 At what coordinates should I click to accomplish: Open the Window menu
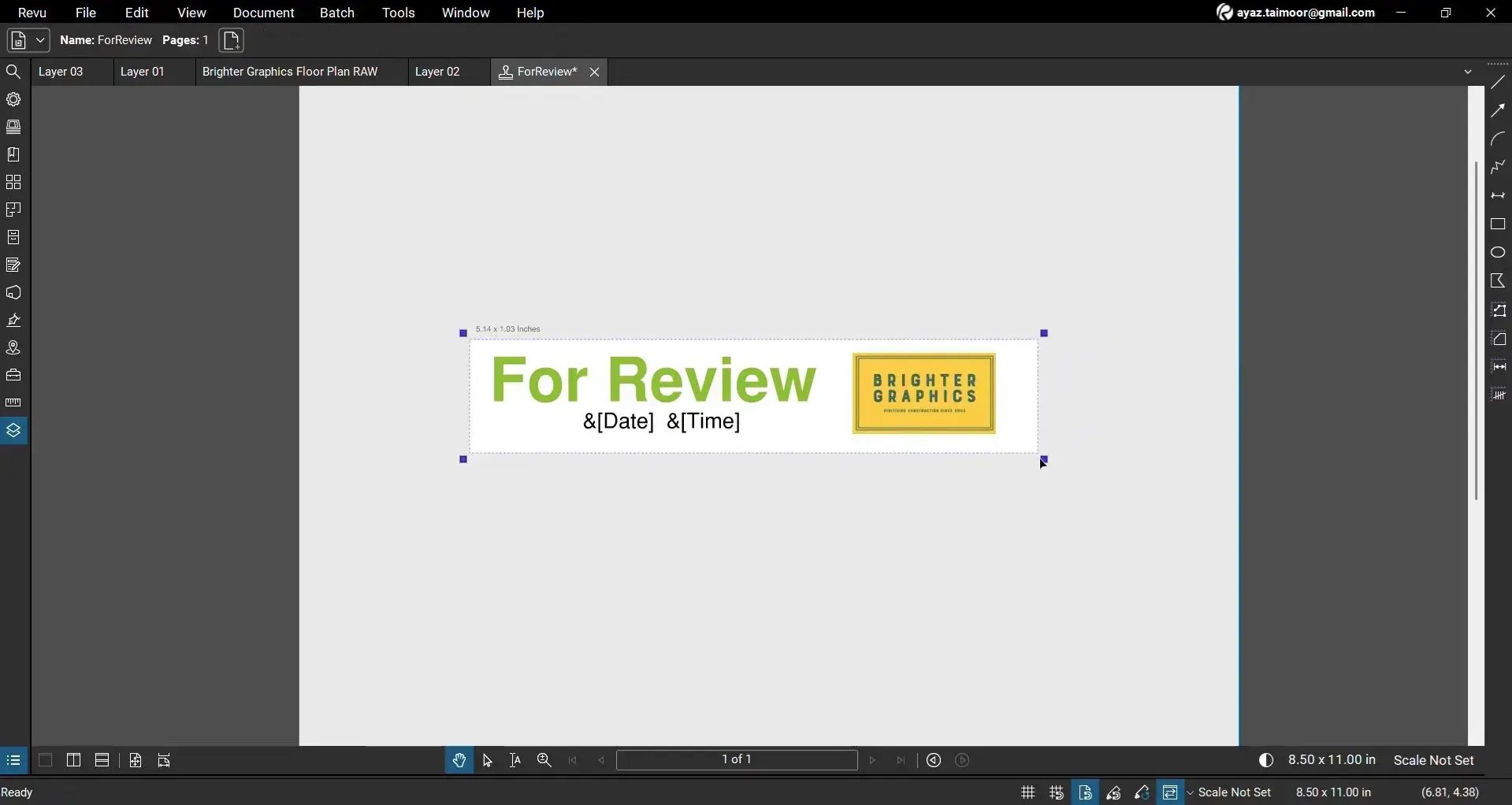(x=466, y=13)
